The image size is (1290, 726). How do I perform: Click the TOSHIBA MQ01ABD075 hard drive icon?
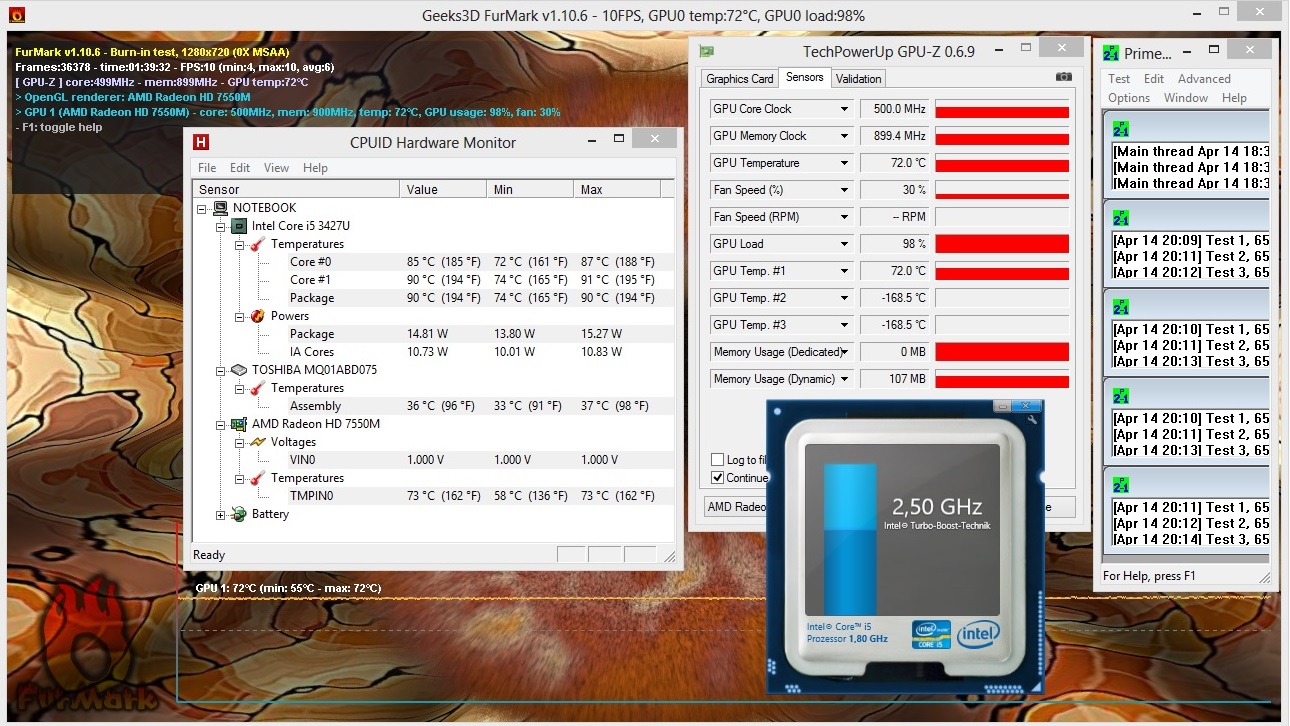click(x=239, y=370)
